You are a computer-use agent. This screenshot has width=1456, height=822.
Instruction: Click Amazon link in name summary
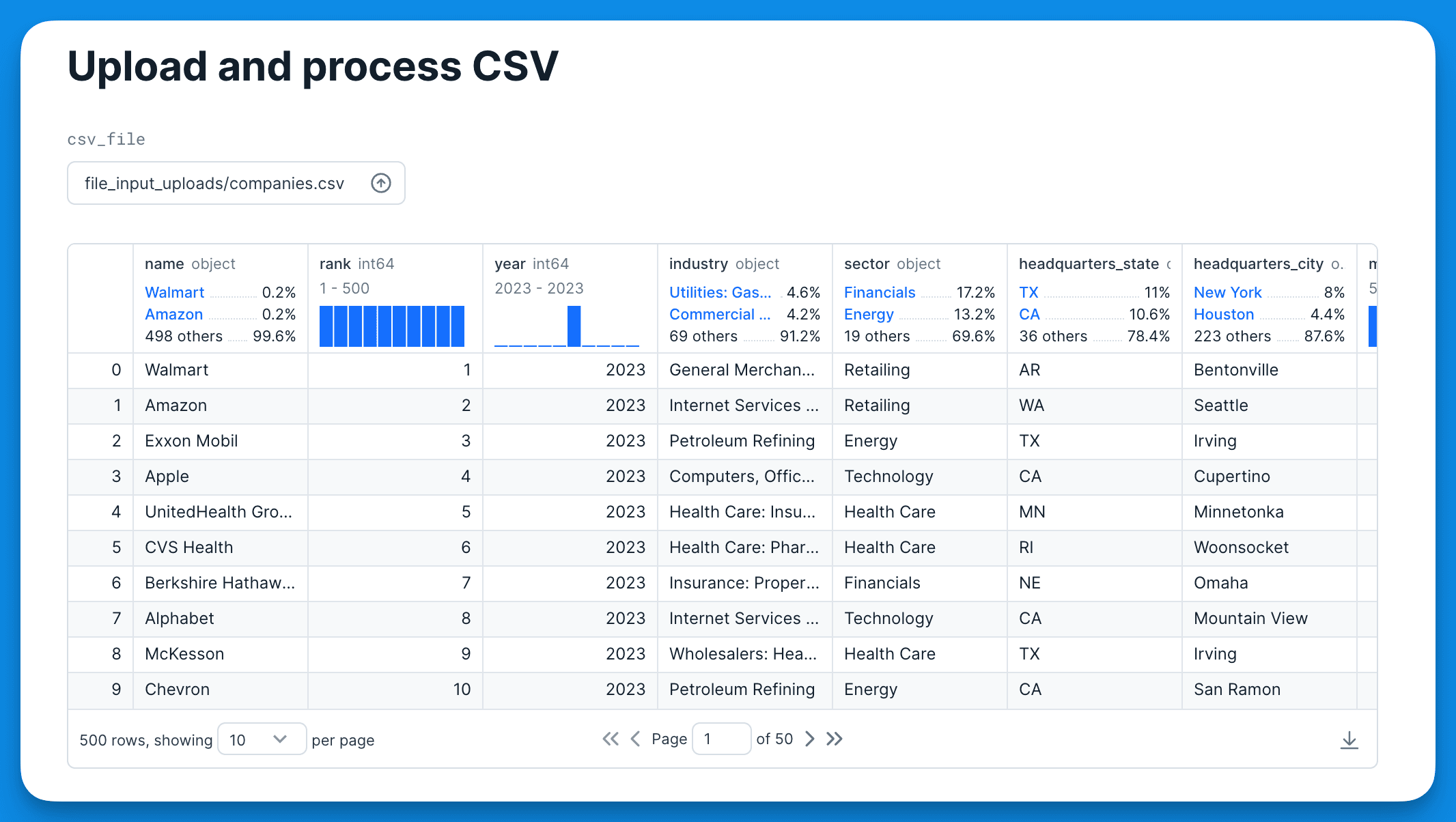(x=174, y=314)
